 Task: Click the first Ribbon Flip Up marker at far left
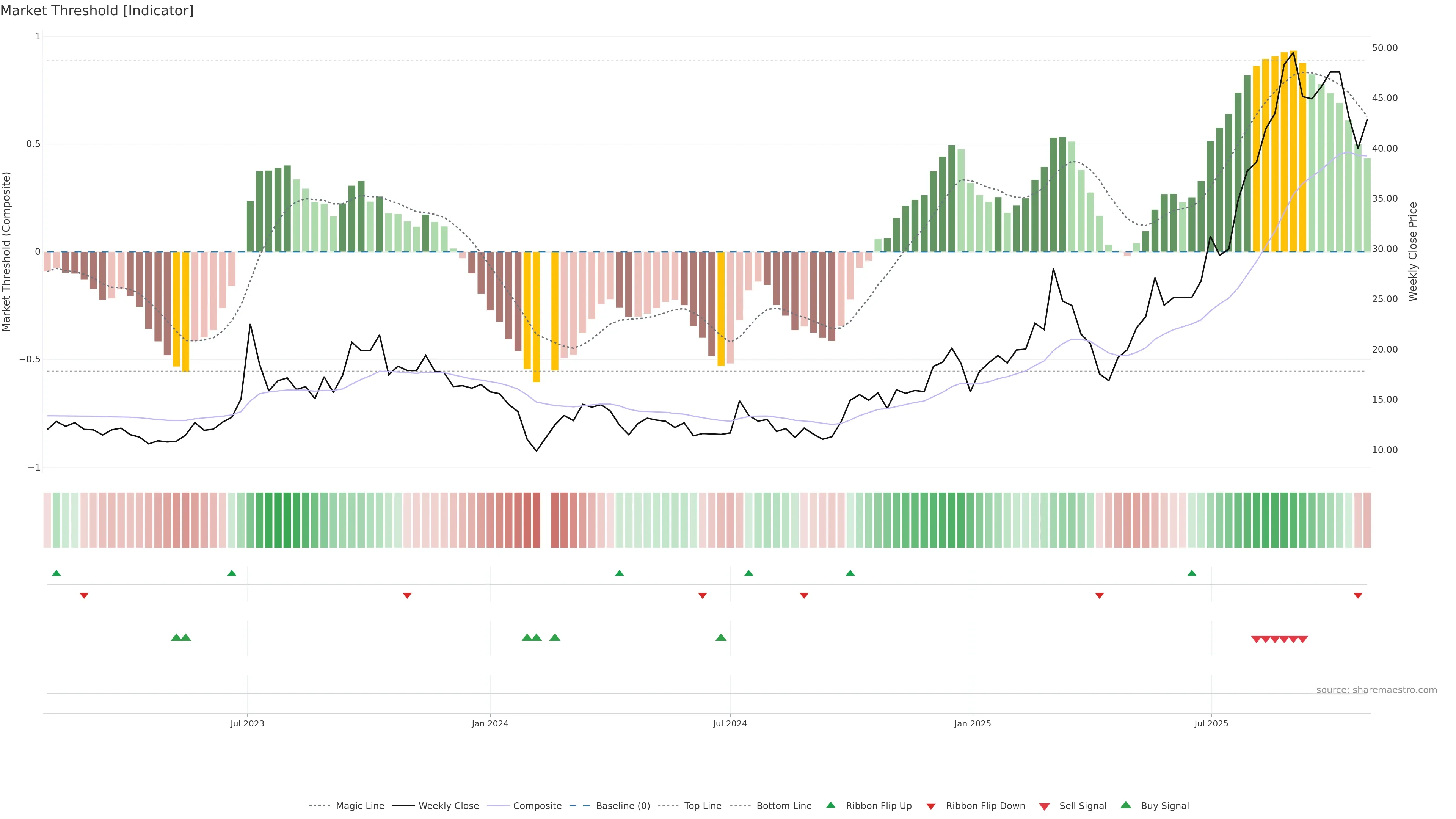click(56, 573)
